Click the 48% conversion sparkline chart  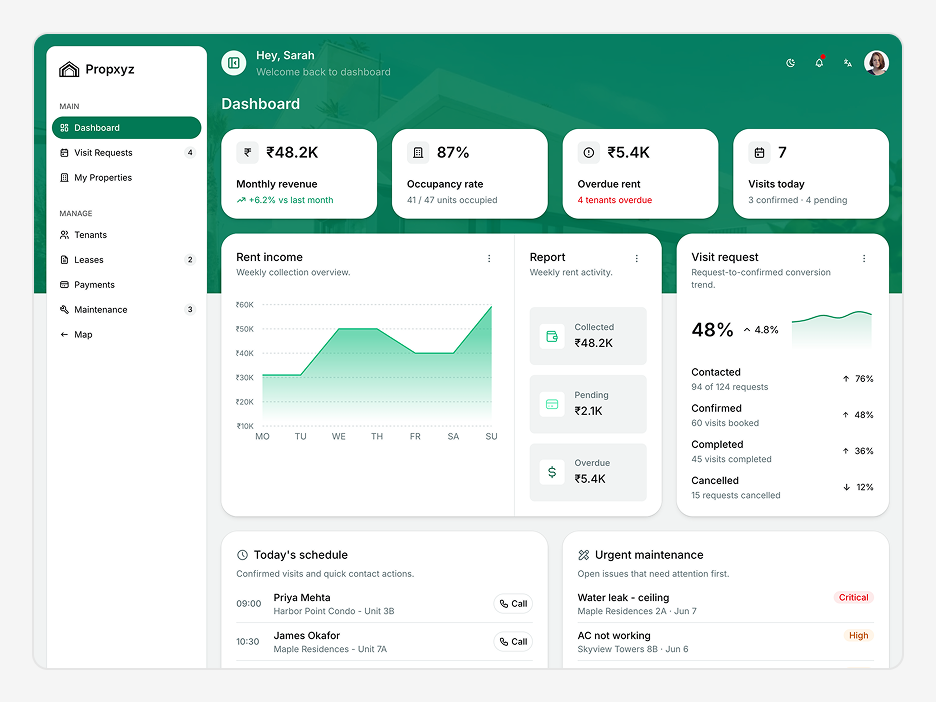point(832,329)
